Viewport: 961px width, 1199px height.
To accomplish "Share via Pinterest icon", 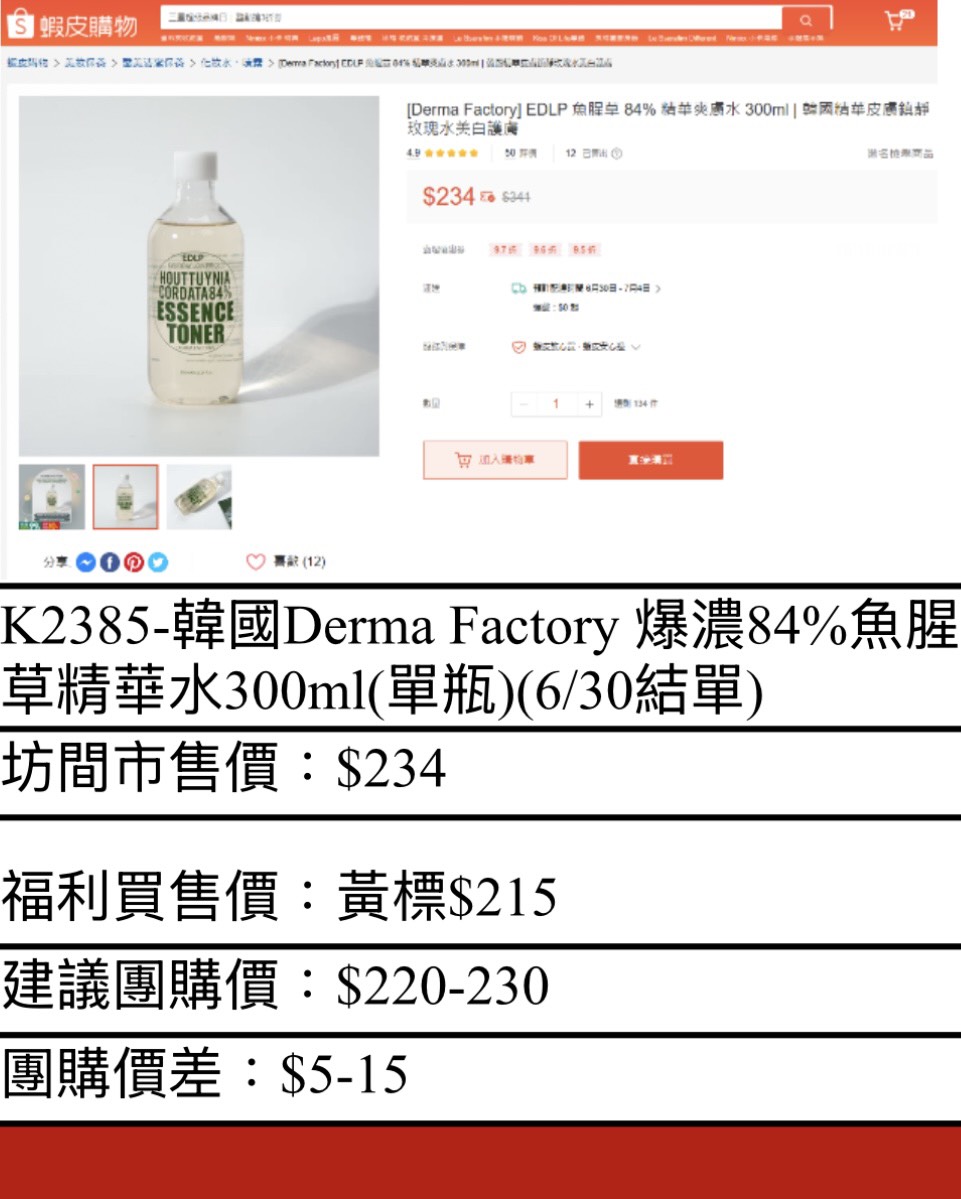I will [x=134, y=562].
